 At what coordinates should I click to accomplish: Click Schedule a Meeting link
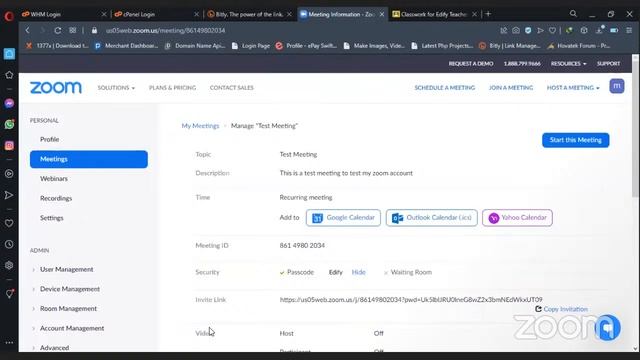[444, 88]
